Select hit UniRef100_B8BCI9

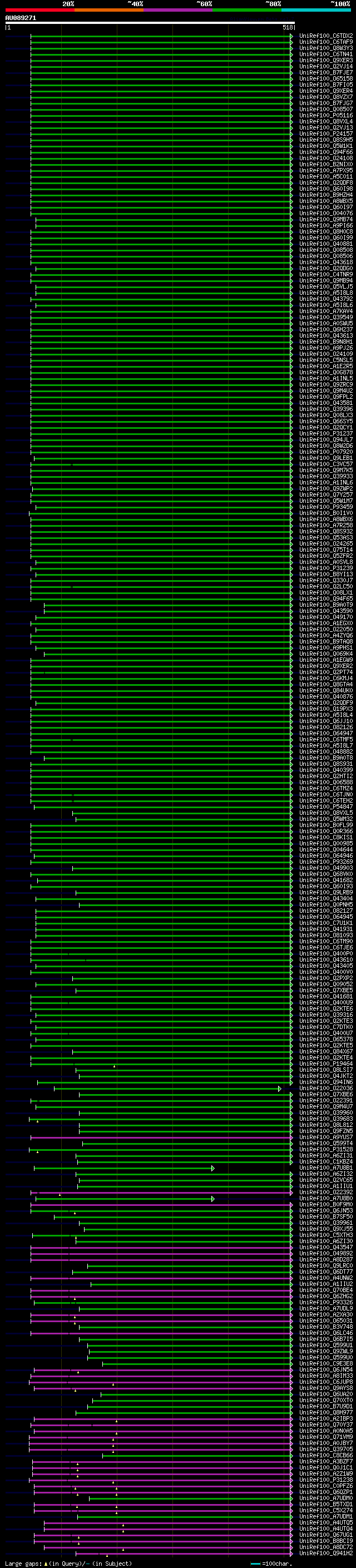(x=326, y=1541)
